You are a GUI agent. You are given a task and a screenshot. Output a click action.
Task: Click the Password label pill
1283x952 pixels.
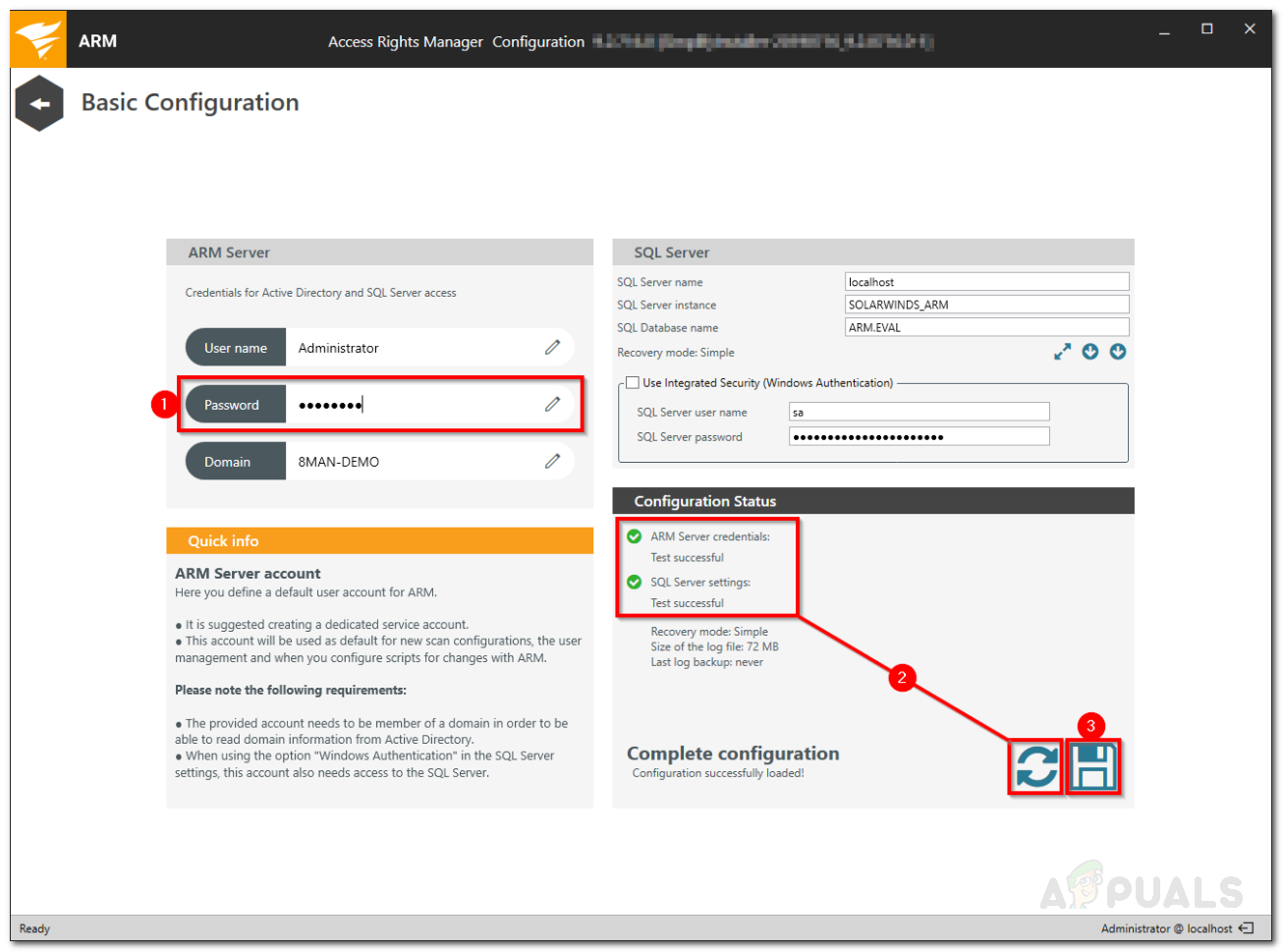pos(236,404)
